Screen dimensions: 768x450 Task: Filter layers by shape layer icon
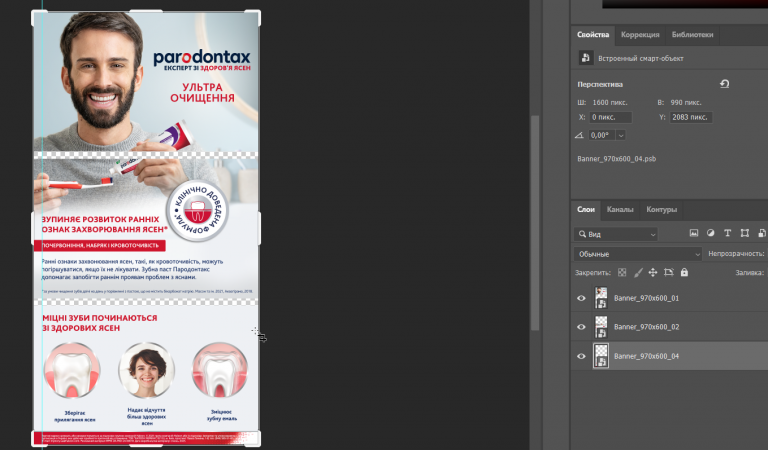click(744, 233)
